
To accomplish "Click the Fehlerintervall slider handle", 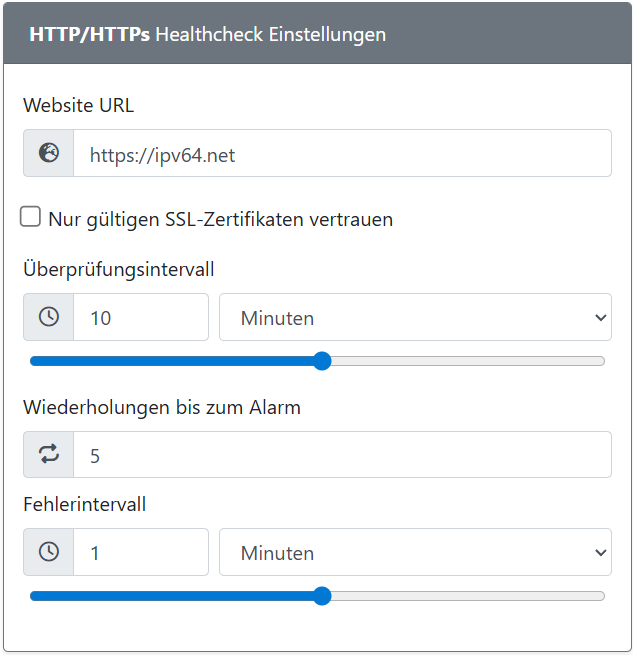I will tap(322, 596).
